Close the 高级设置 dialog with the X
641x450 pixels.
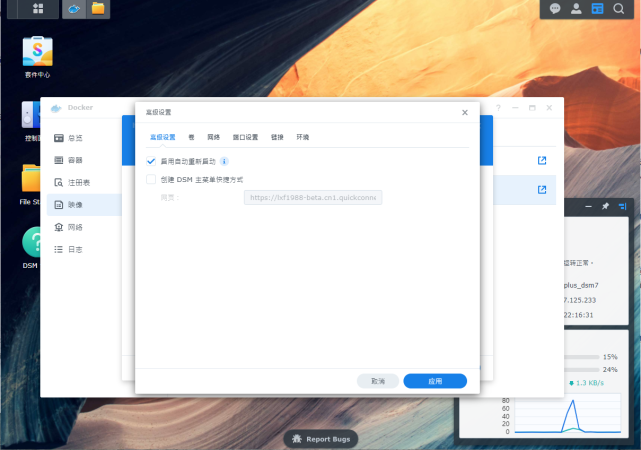pyautogui.click(x=465, y=112)
